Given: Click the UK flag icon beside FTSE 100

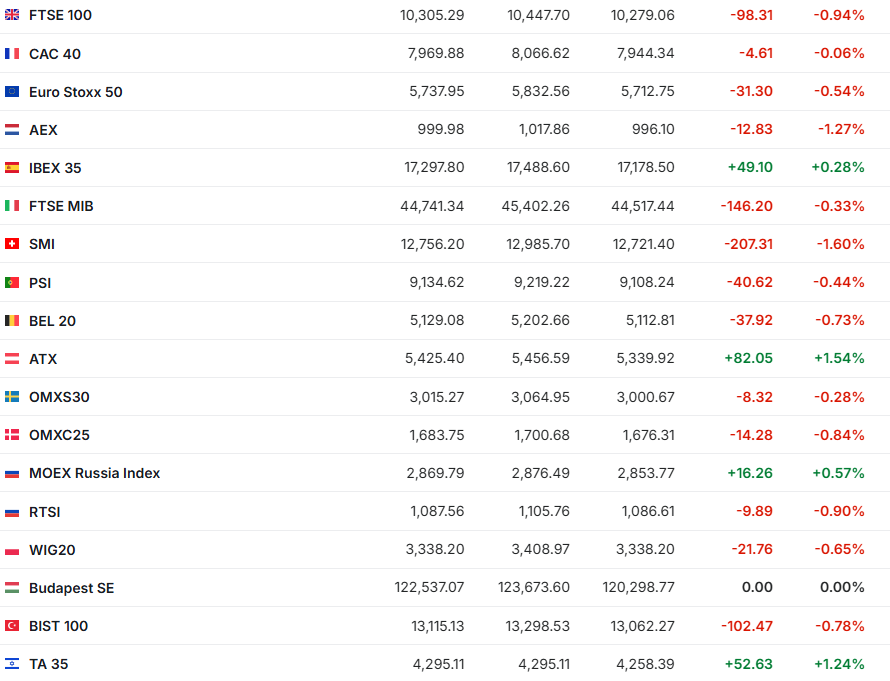Looking at the screenshot, I should coord(12,15).
